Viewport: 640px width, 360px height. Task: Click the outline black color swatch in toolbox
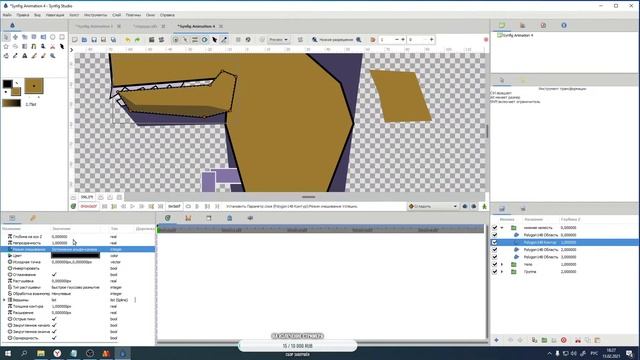(x=7, y=84)
